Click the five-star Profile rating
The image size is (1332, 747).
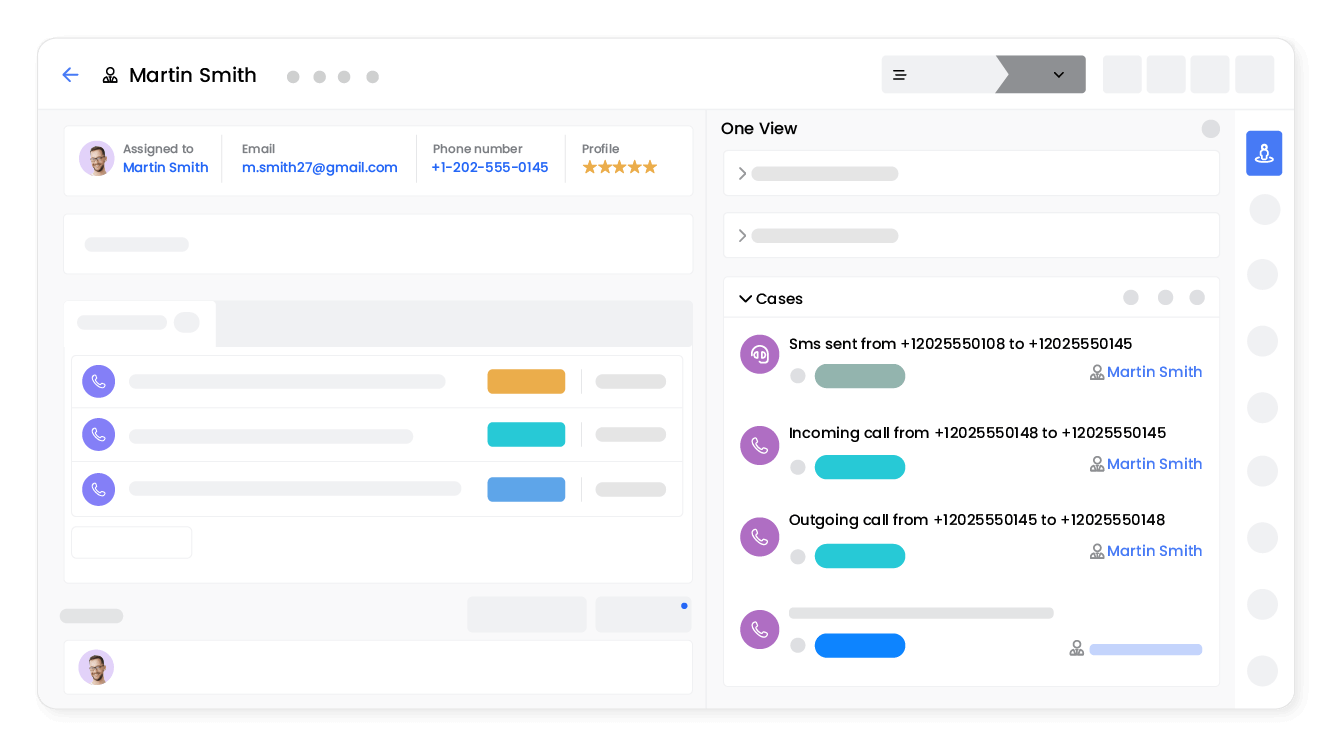[619, 167]
